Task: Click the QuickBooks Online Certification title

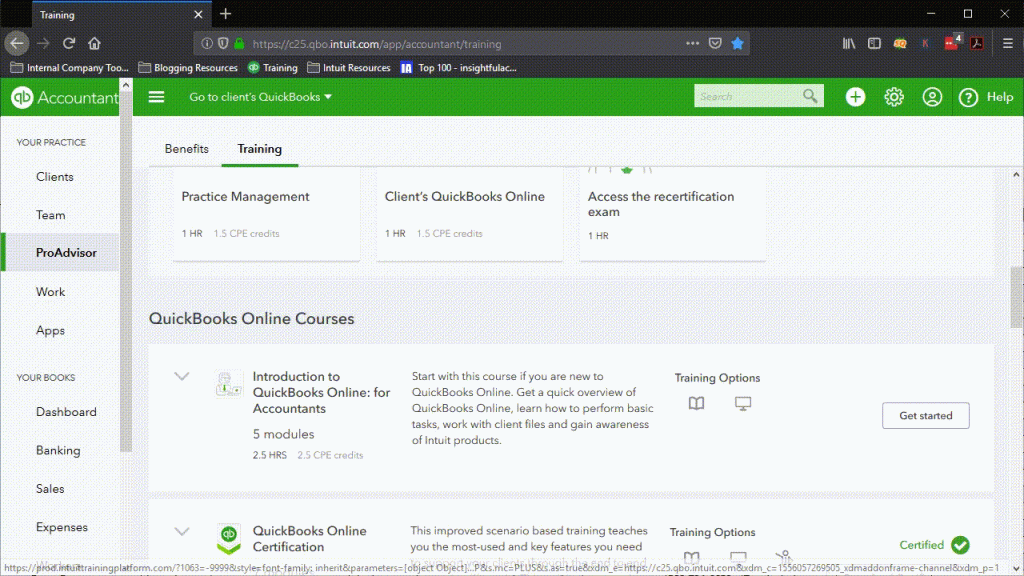Action: (310, 539)
